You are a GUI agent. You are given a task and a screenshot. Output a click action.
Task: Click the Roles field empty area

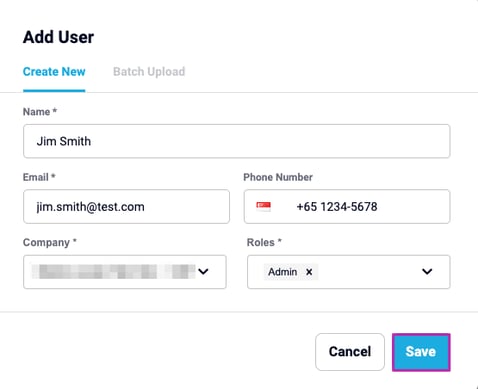pyautogui.click(x=367, y=272)
